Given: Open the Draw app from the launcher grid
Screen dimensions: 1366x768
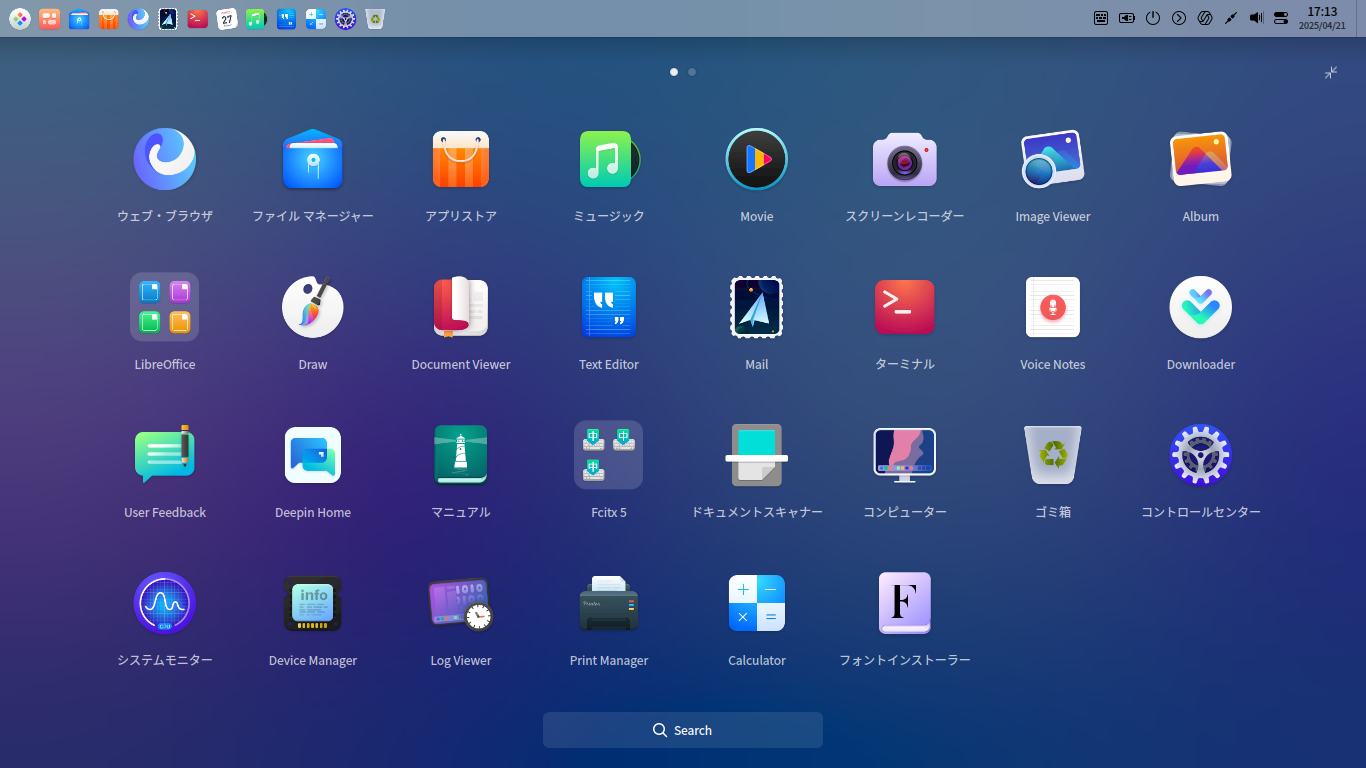Looking at the screenshot, I should pos(313,308).
